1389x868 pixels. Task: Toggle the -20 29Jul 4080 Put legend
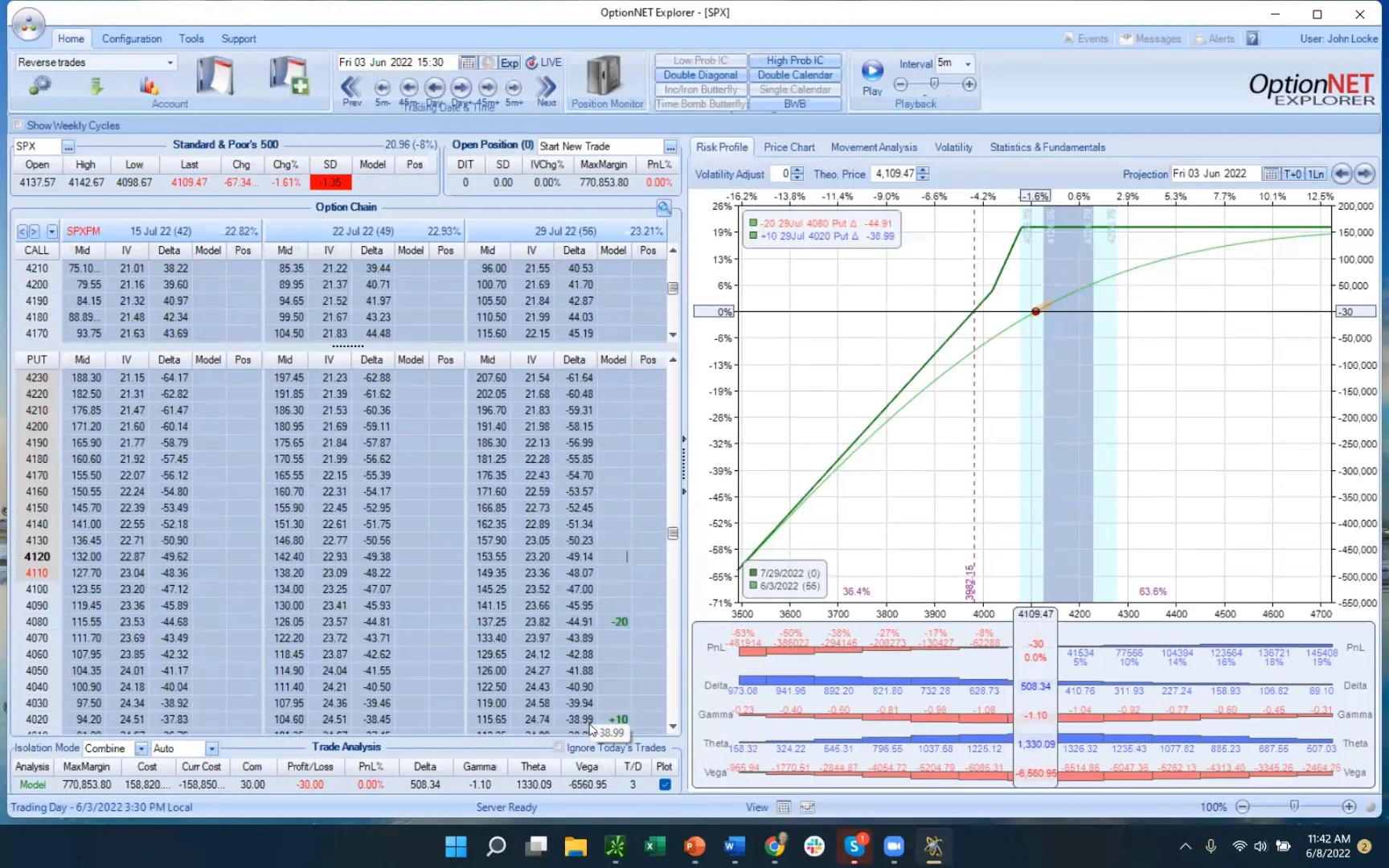tap(753, 223)
